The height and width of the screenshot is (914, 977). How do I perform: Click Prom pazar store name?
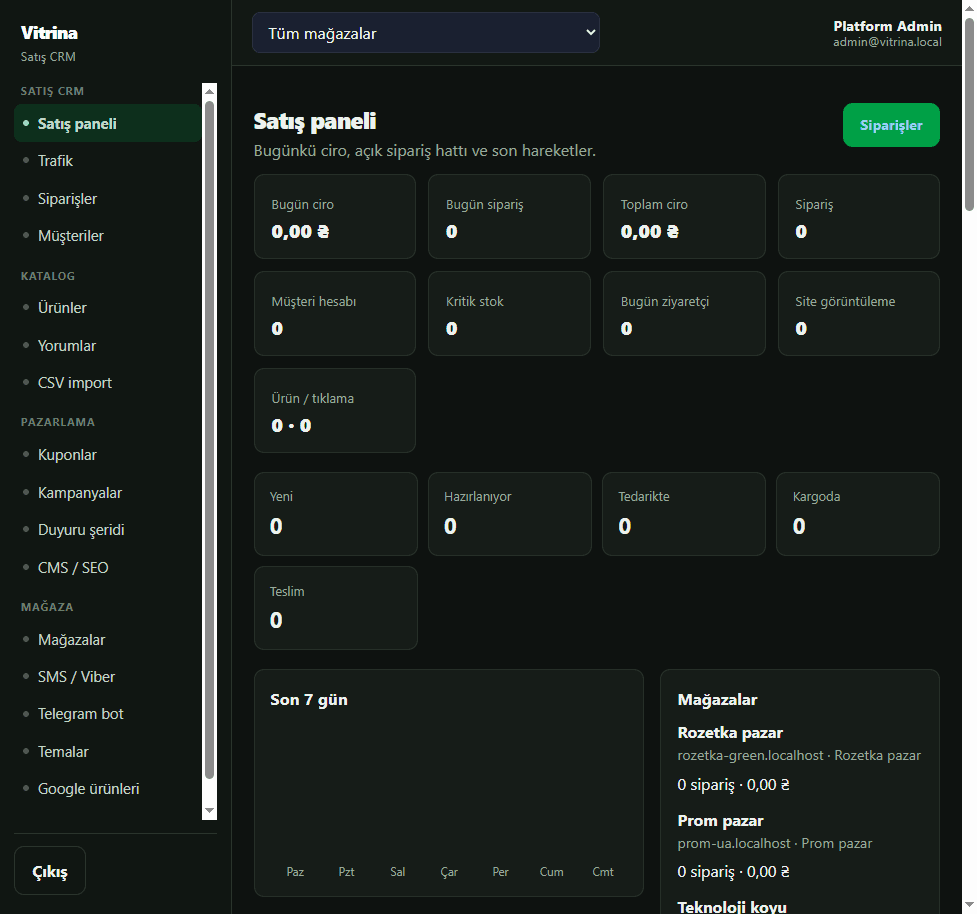tap(720, 821)
